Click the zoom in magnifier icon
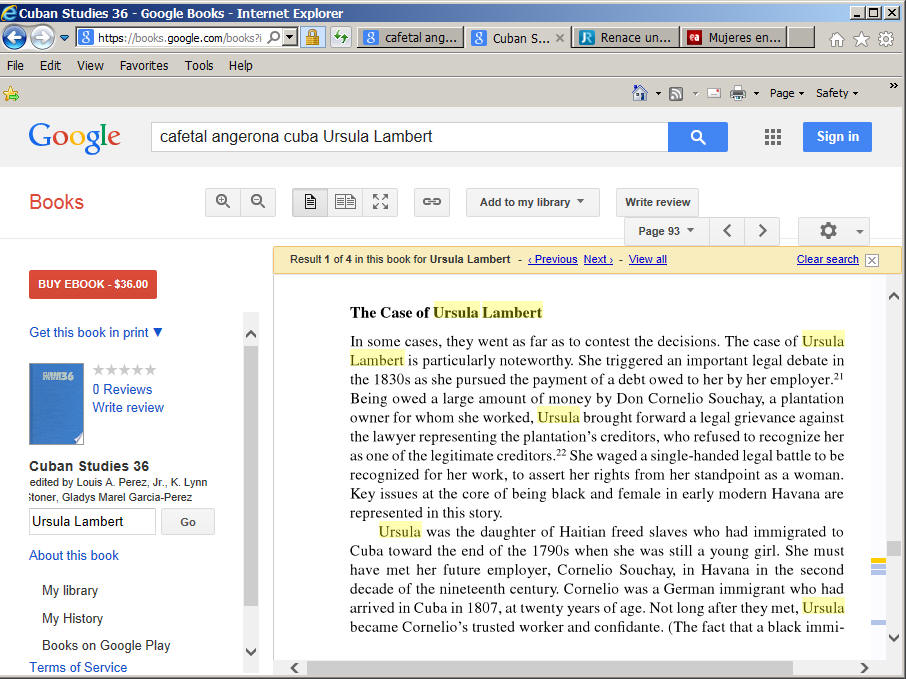Image resolution: width=906 pixels, height=679 pixels. click(x=223, y=202)
